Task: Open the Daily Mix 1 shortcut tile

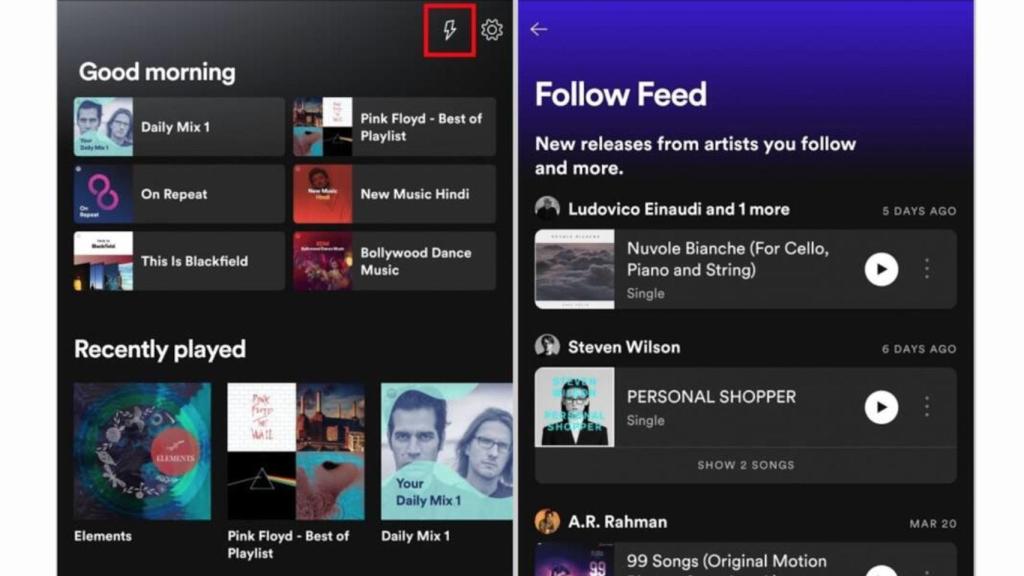Action: tap(179, 127)
